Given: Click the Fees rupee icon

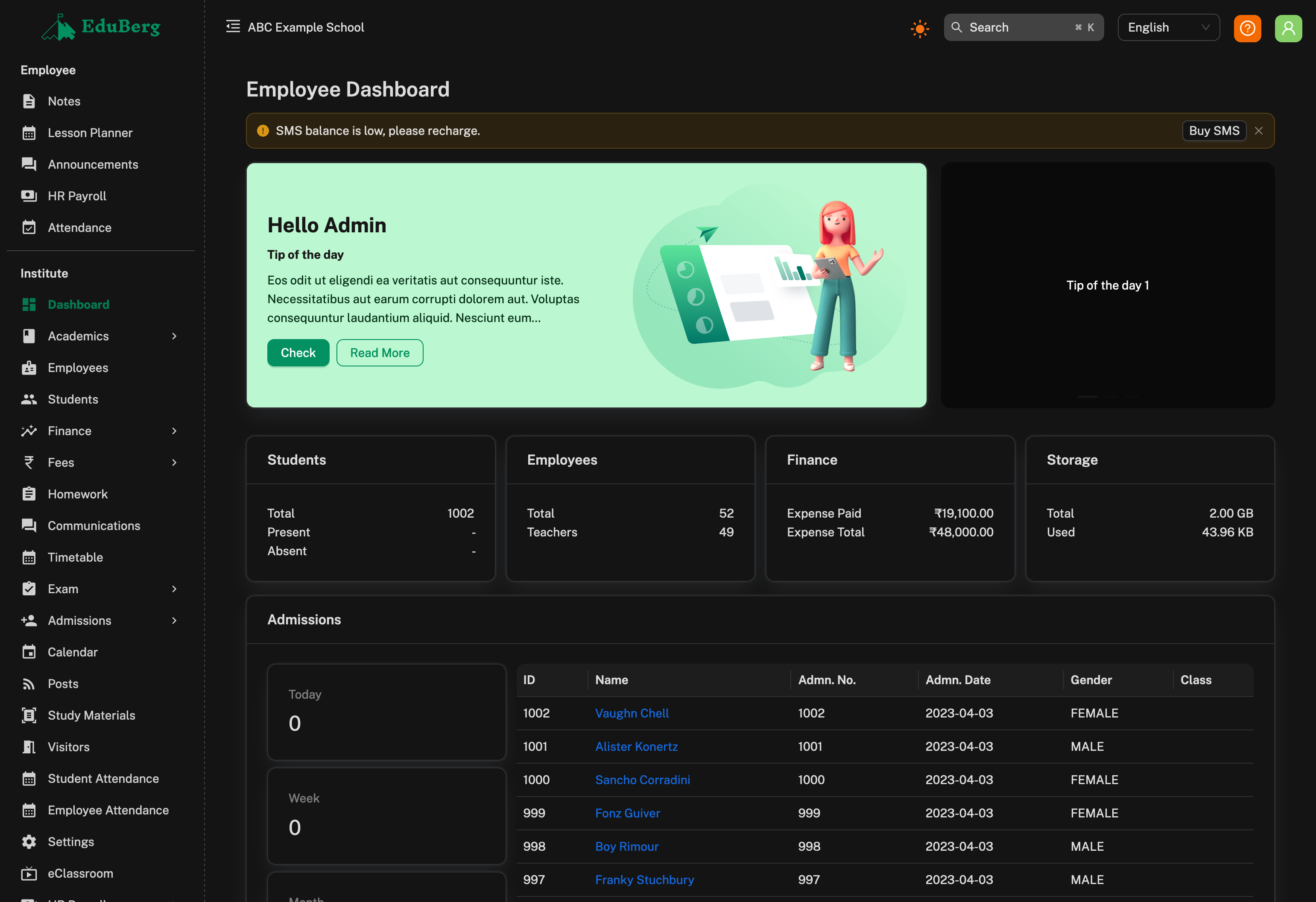Looking at the screenshot, I should point(29,463).
